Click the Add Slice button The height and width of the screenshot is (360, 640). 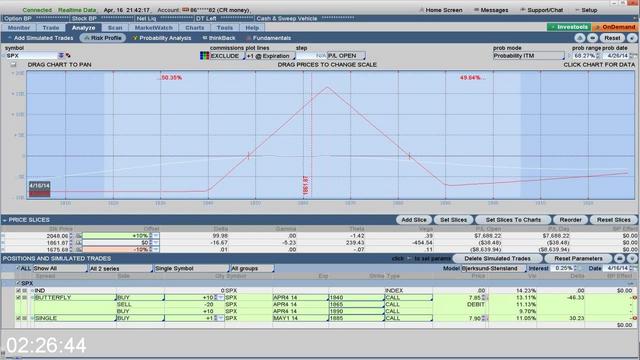413,220
